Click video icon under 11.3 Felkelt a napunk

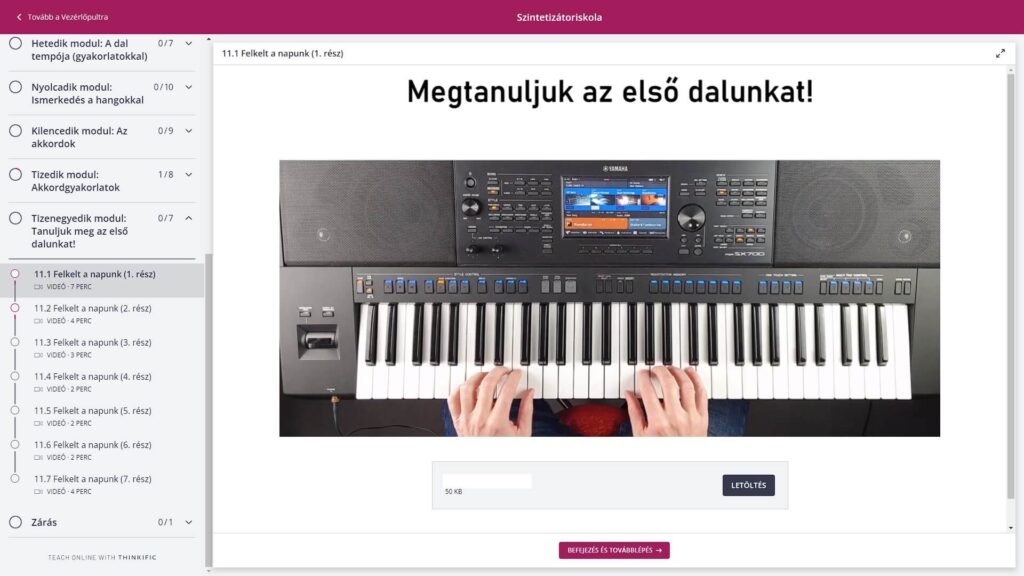click(39, 355)
